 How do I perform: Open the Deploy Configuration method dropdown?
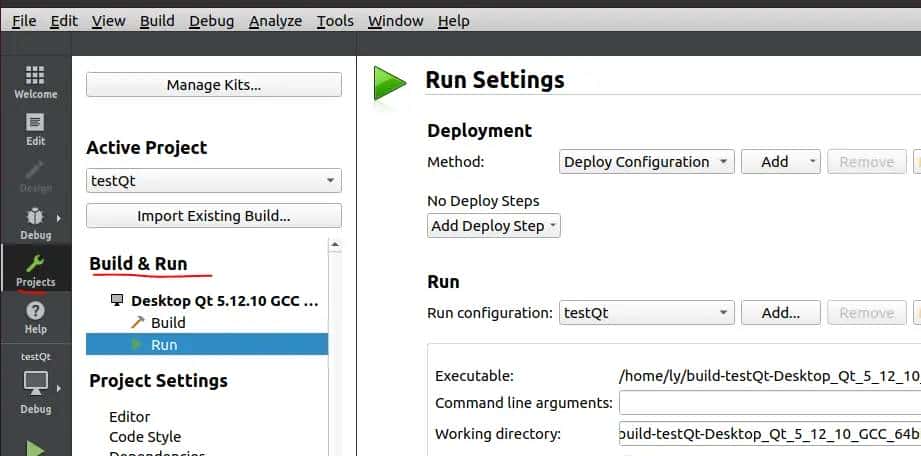pos(646,162)
